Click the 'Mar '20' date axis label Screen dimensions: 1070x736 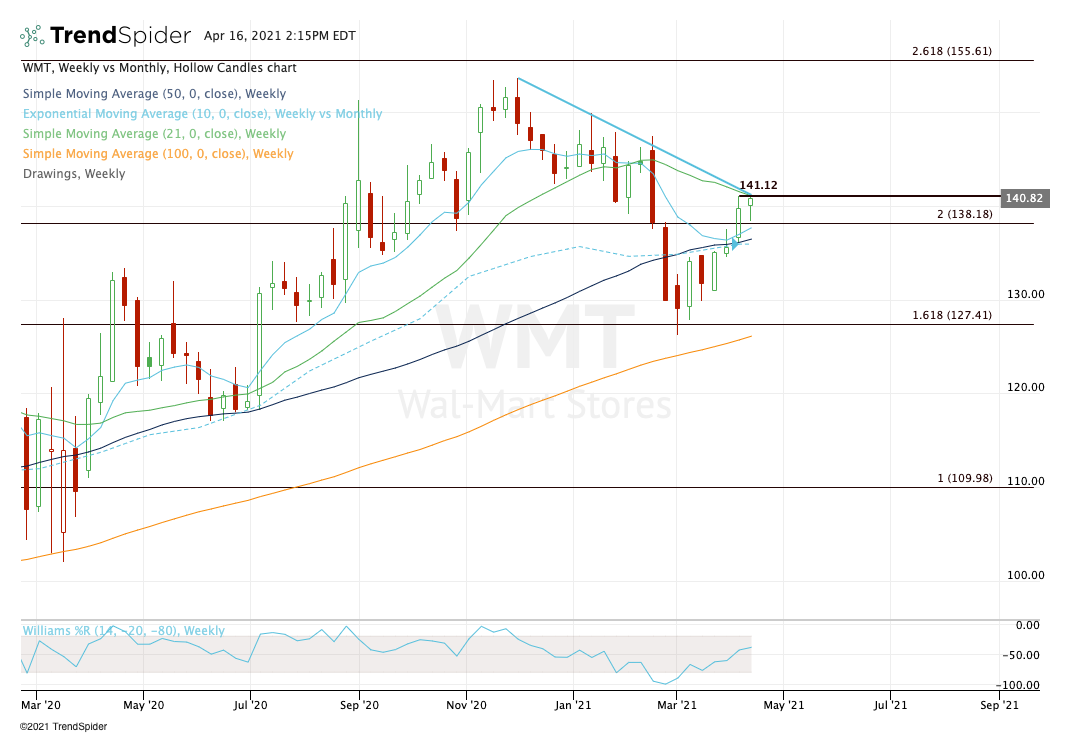[41, 705]
